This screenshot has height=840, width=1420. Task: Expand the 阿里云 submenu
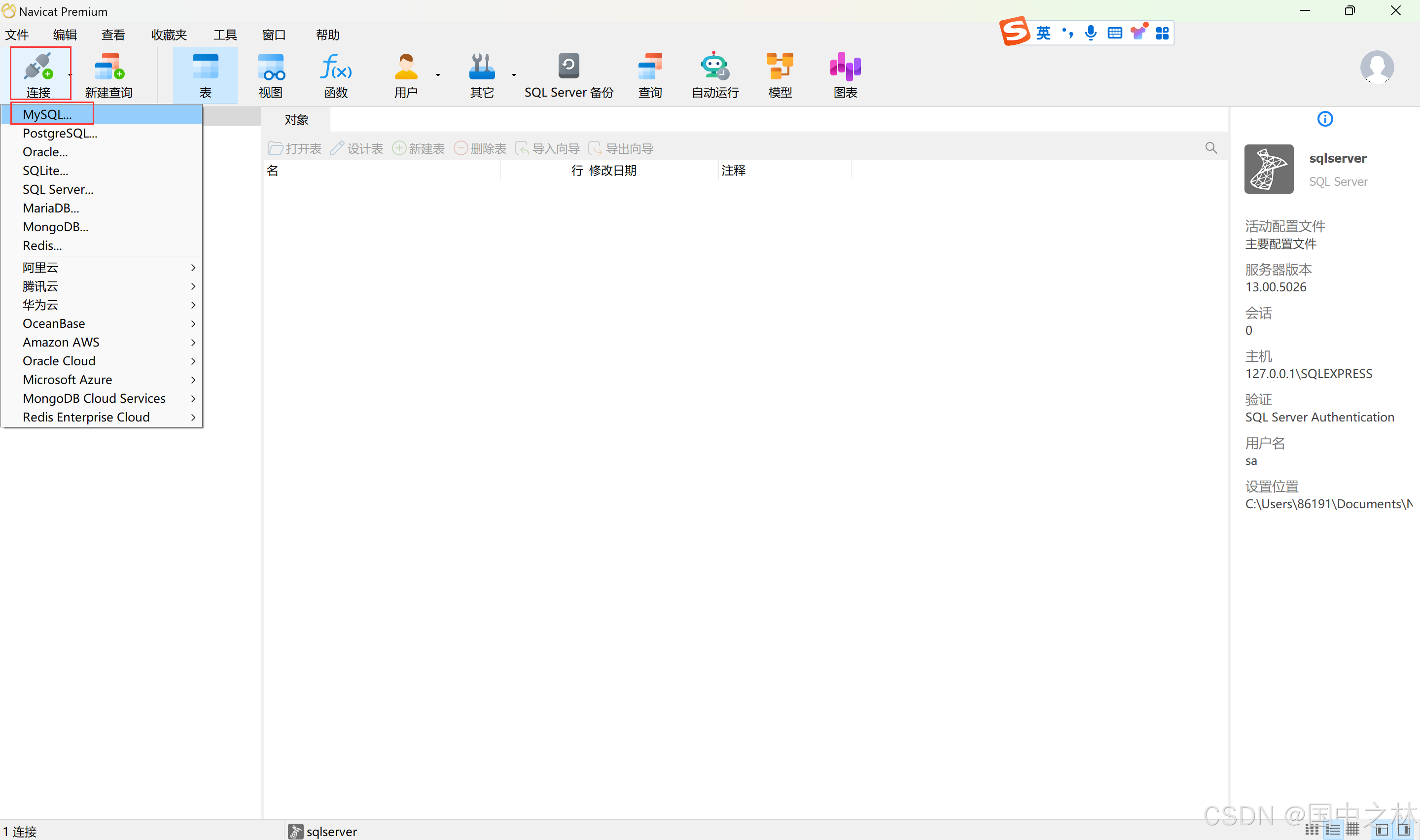[101, 267]
